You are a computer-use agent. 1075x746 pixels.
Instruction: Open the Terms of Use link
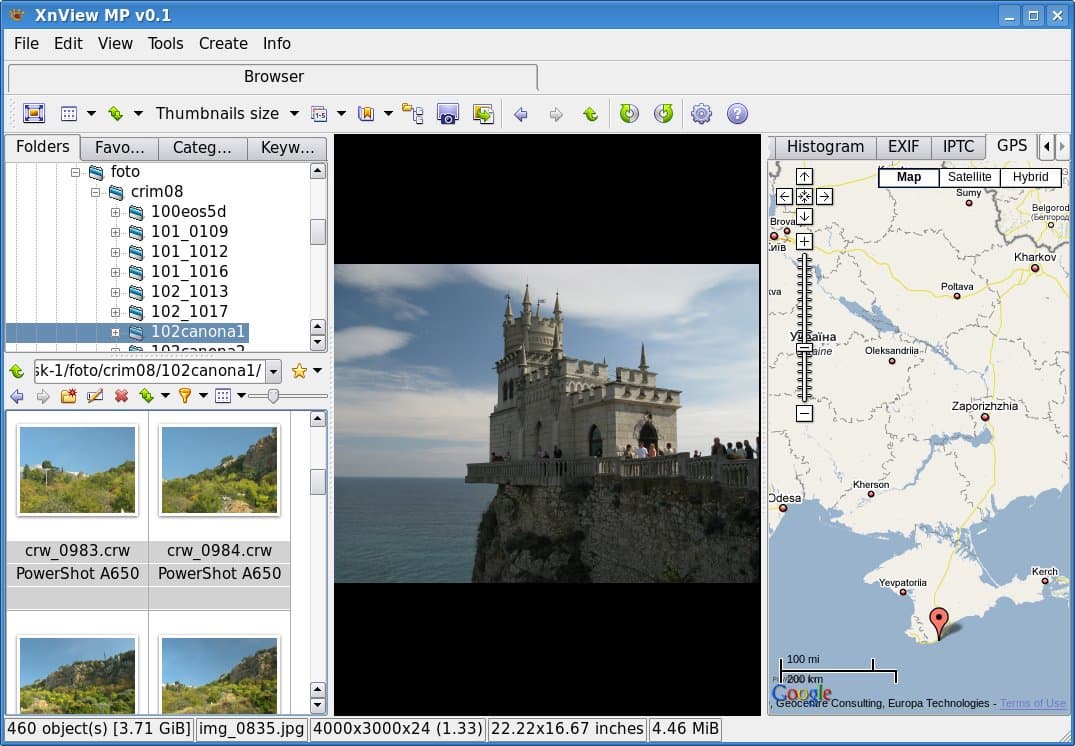1032,703
